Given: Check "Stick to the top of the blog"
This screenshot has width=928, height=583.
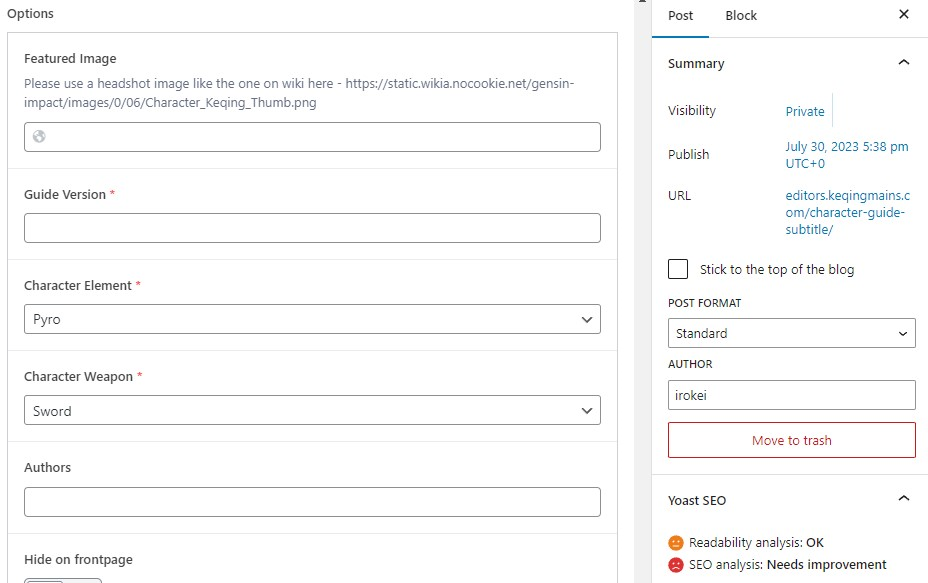Looking at the screenshot, I should [677, 268].
